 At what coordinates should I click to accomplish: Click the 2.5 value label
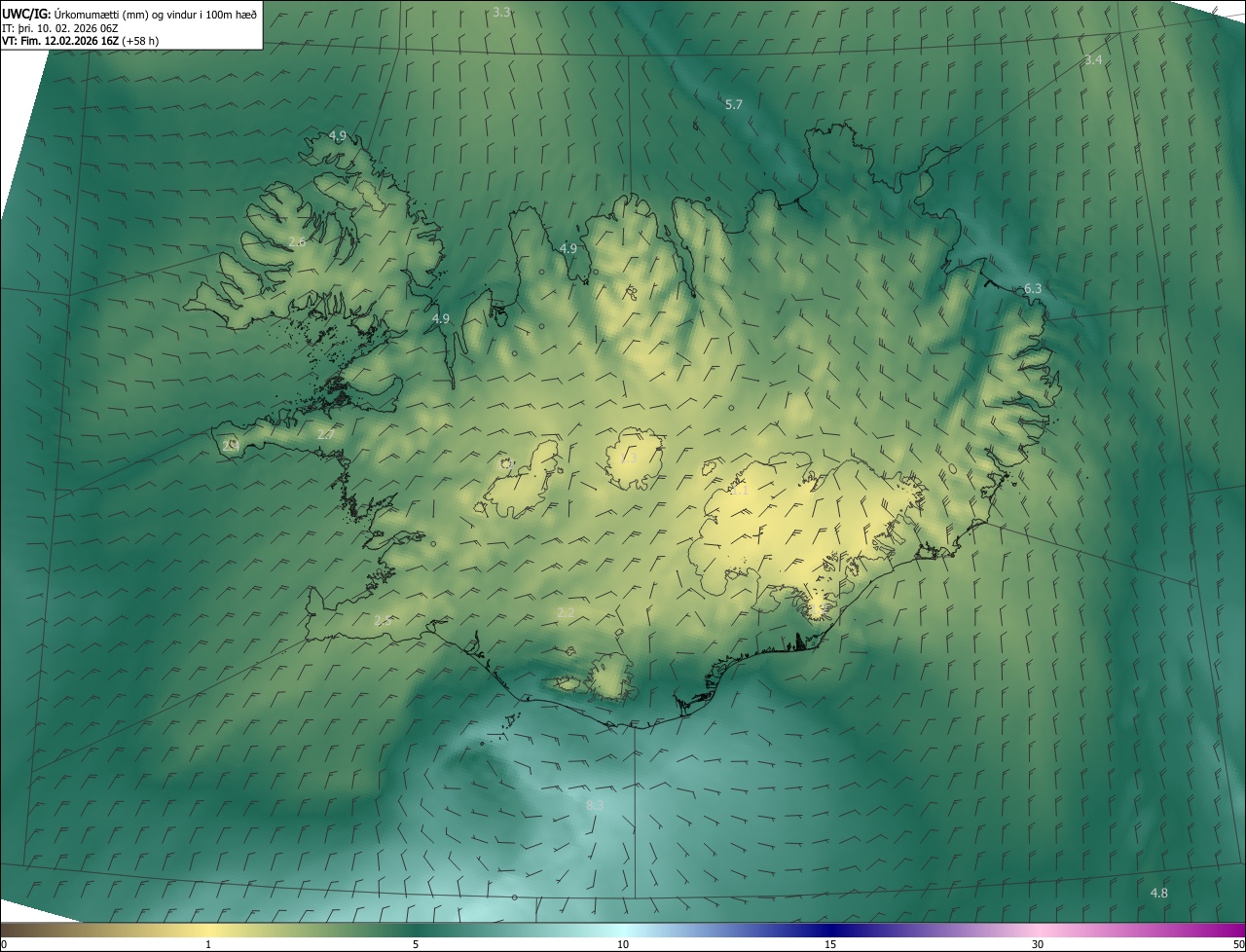383,620
